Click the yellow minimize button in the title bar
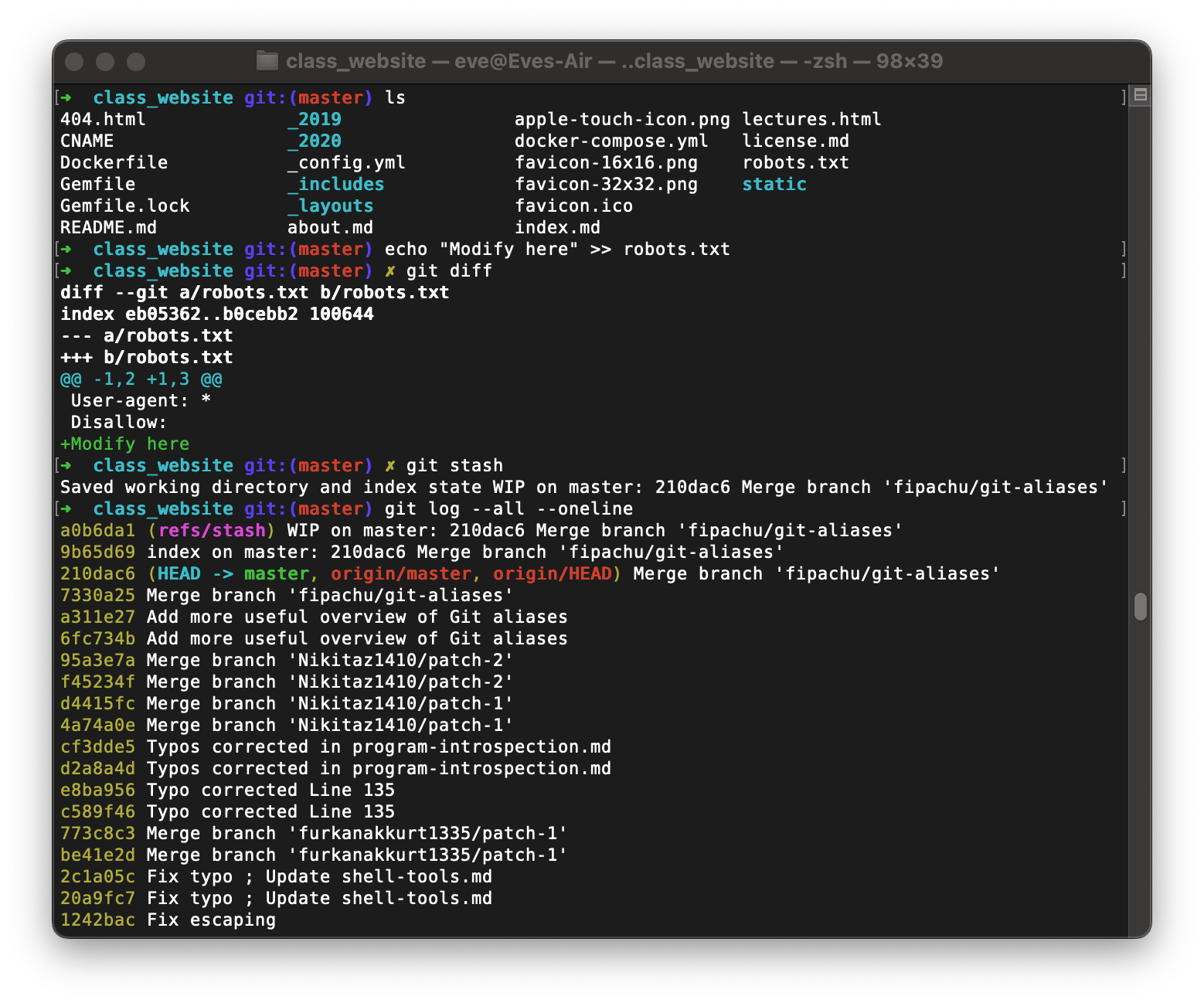The image size is (1204, 1003). coord(105,61)
